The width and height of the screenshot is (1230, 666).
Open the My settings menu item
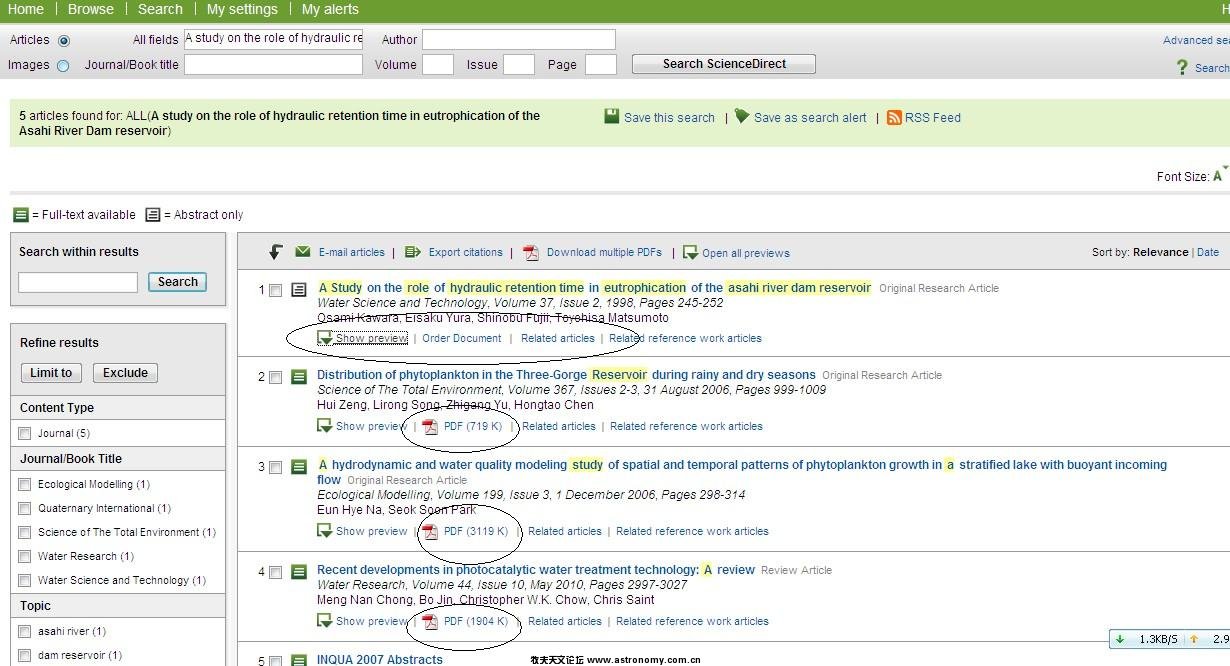[x=242, y=9]
